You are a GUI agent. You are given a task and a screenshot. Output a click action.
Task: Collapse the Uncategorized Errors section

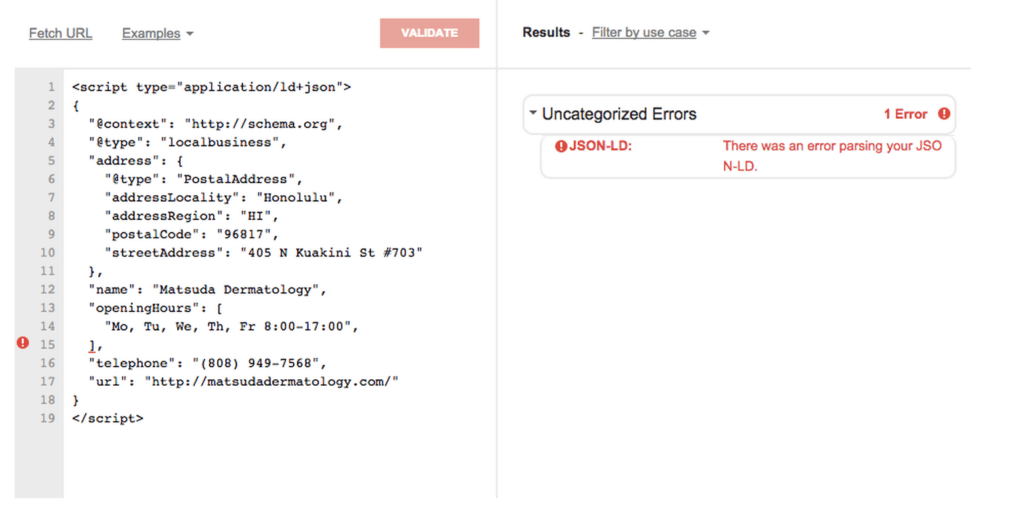pos(533,113)
